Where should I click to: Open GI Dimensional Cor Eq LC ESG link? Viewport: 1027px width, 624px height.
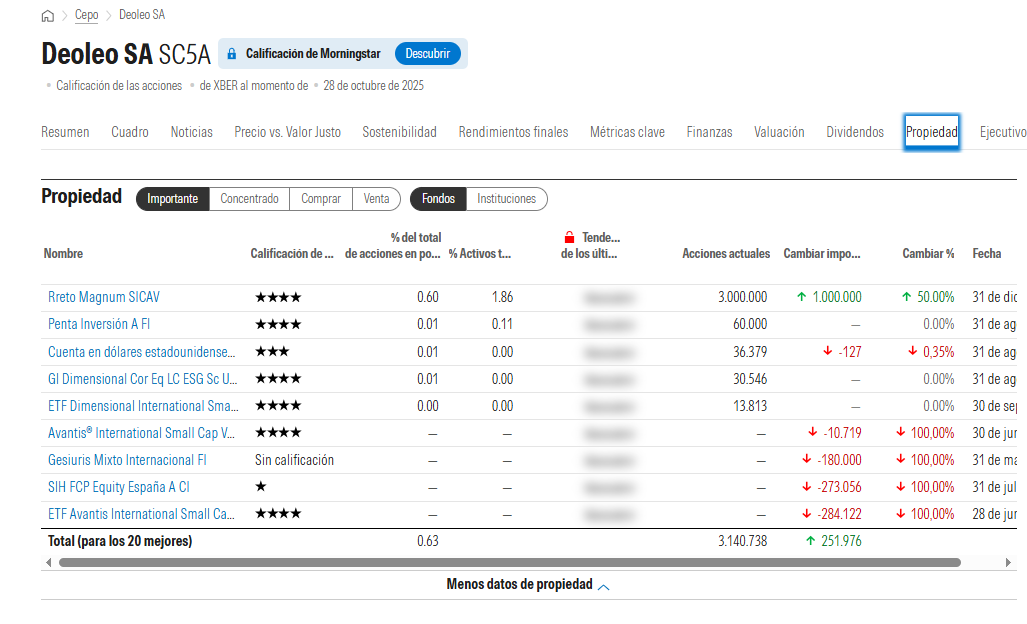(143, 379)
